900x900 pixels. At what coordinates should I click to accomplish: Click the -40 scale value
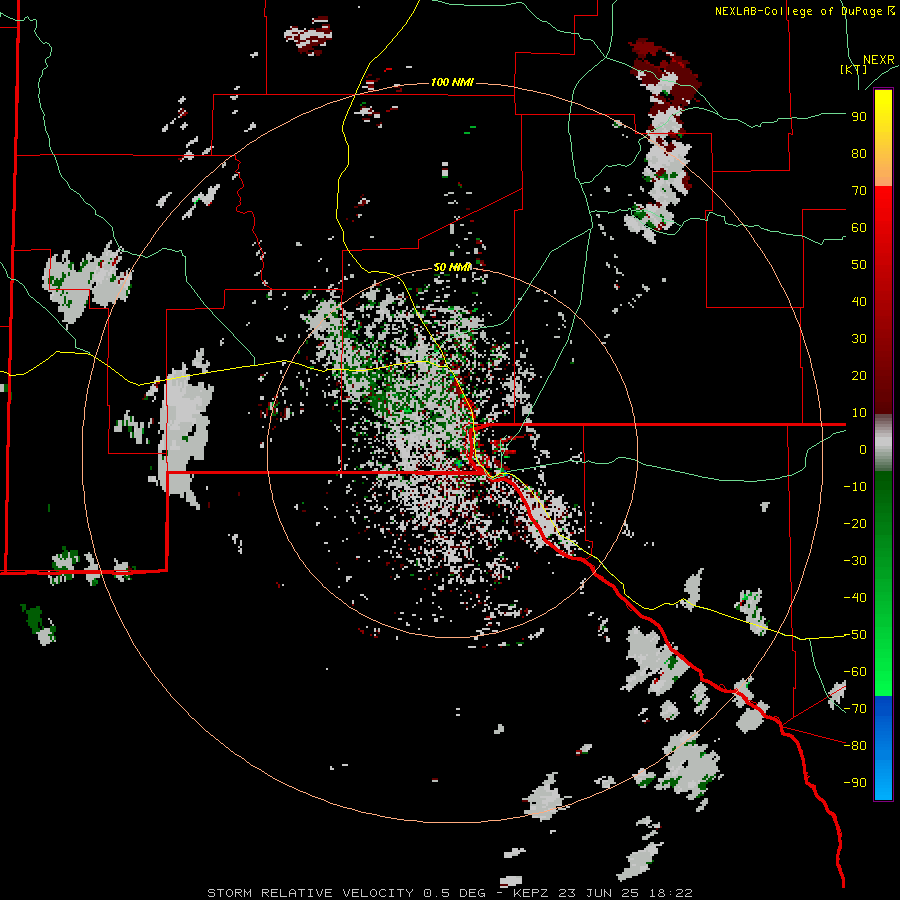[855, 598]
